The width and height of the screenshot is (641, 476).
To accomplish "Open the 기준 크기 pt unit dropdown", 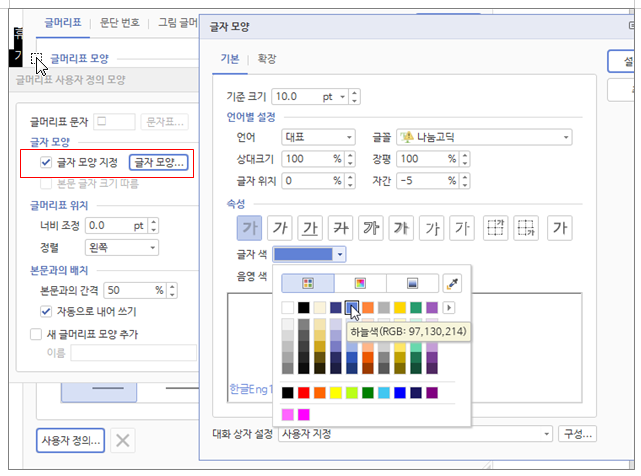I will (x=343, y=97).
